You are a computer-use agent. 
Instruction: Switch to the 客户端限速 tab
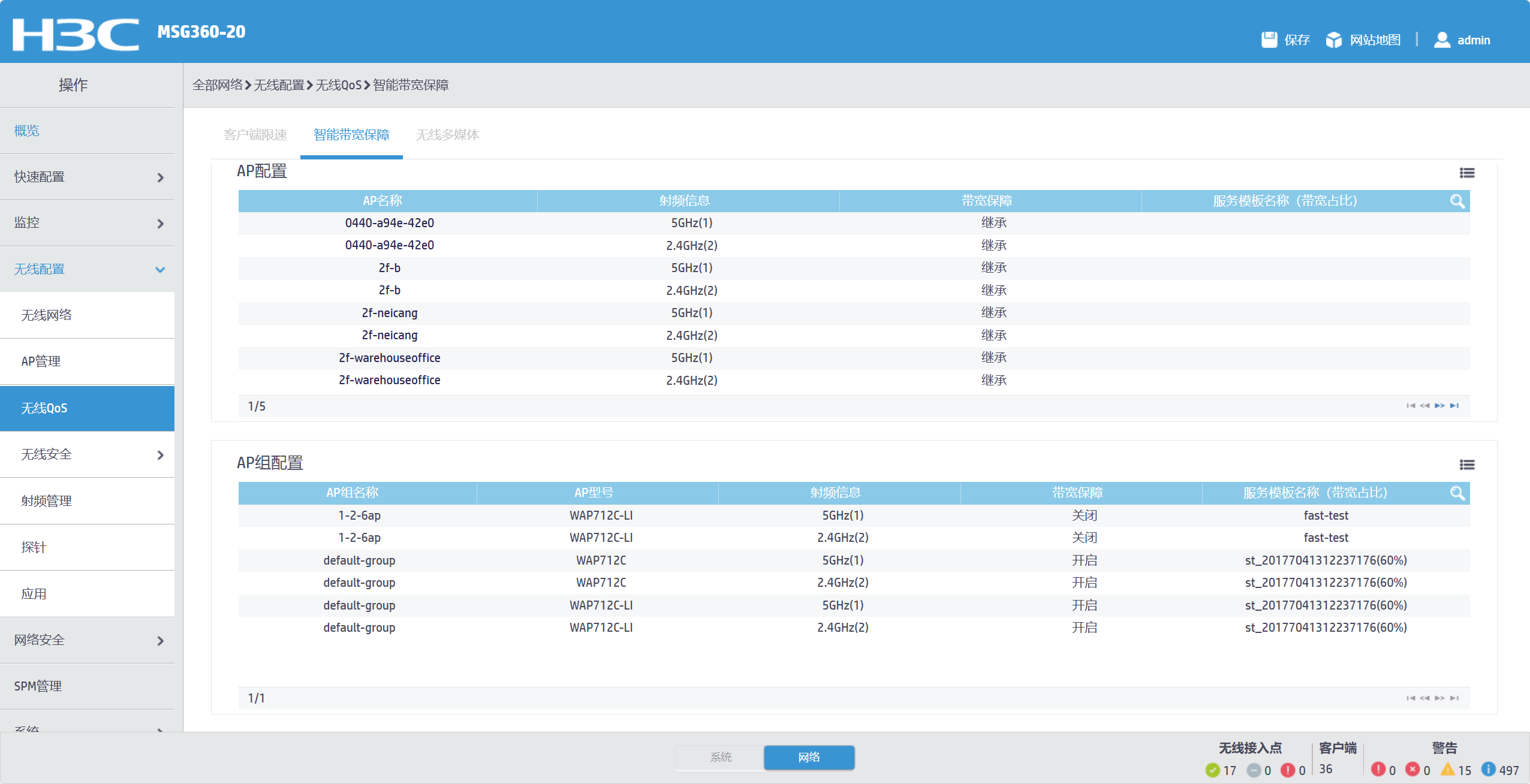coord(255,135)
